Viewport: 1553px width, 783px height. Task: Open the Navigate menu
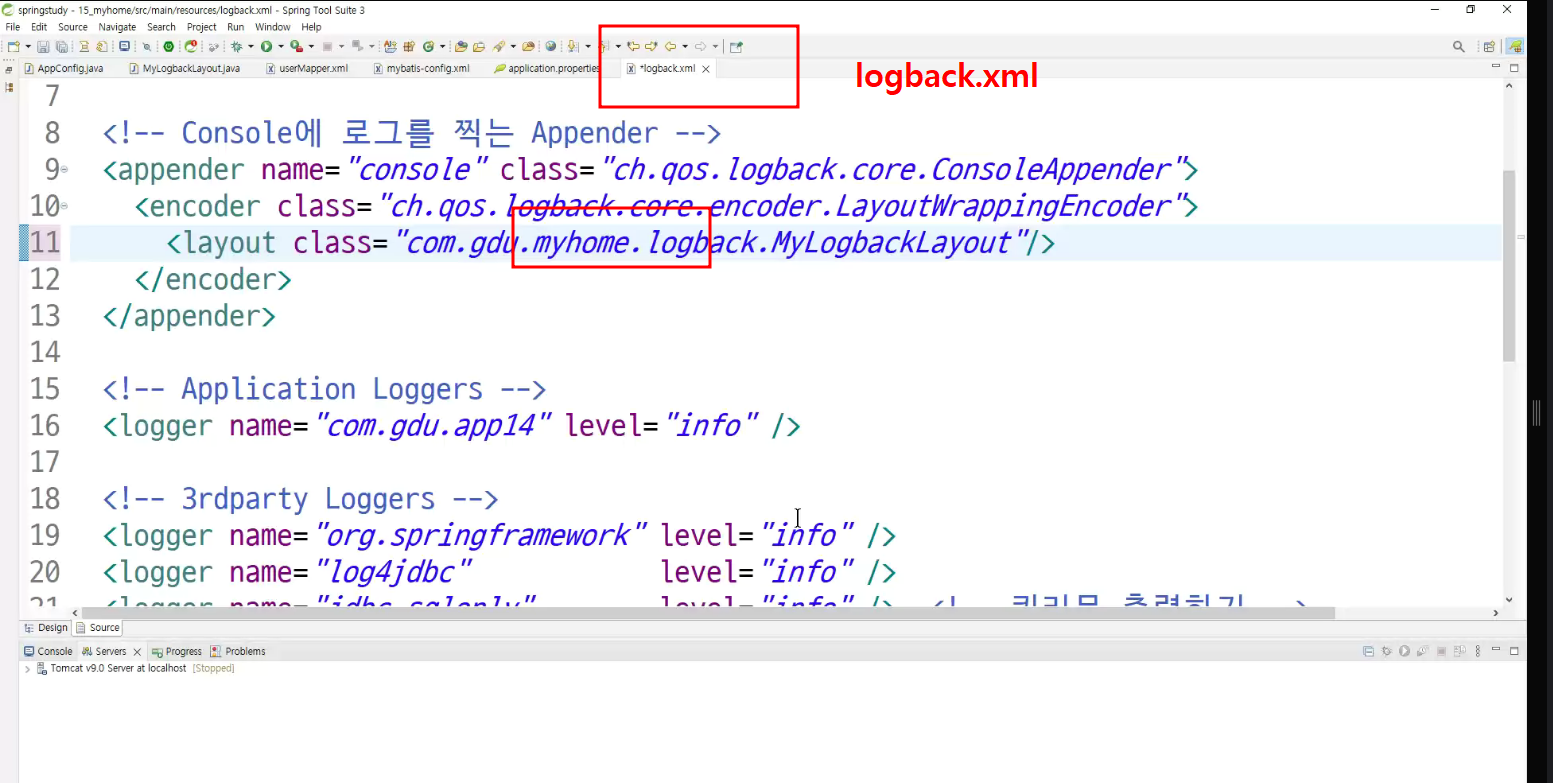point(117,27)
